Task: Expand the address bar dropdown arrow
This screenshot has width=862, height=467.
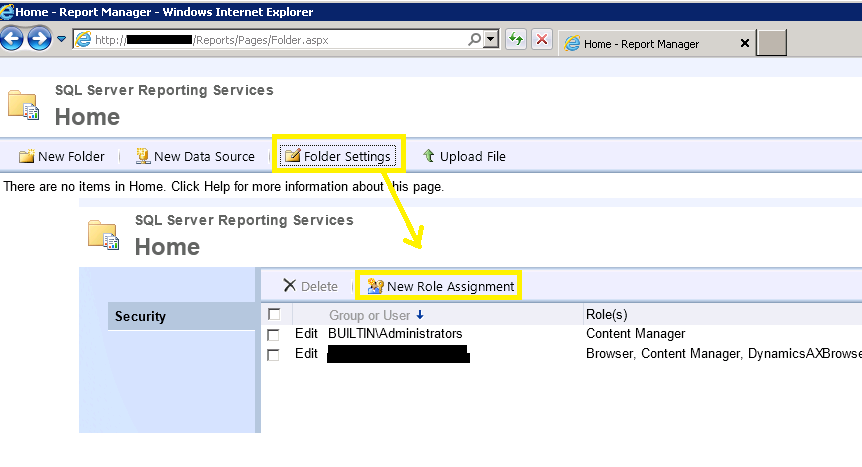Action: pyautogui.click(x=491, y=40)
